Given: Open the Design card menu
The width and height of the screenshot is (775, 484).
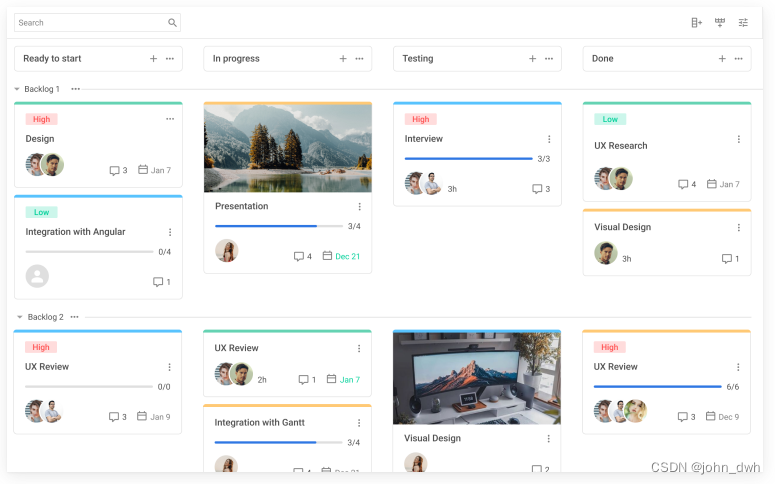Looking at the screenshot, I should (x=170, y=119).
